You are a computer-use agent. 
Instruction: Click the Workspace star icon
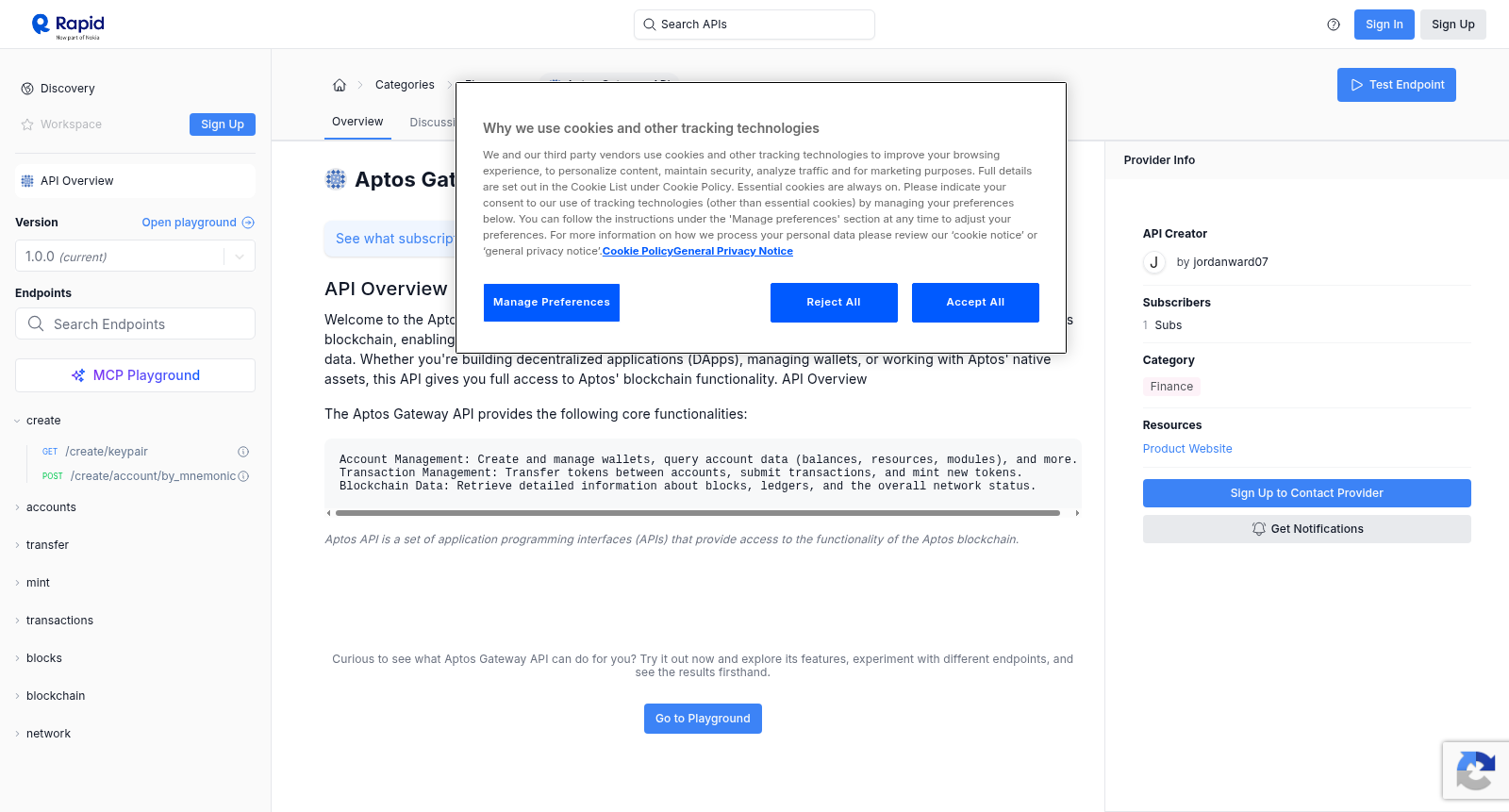[x=27, y=124]
